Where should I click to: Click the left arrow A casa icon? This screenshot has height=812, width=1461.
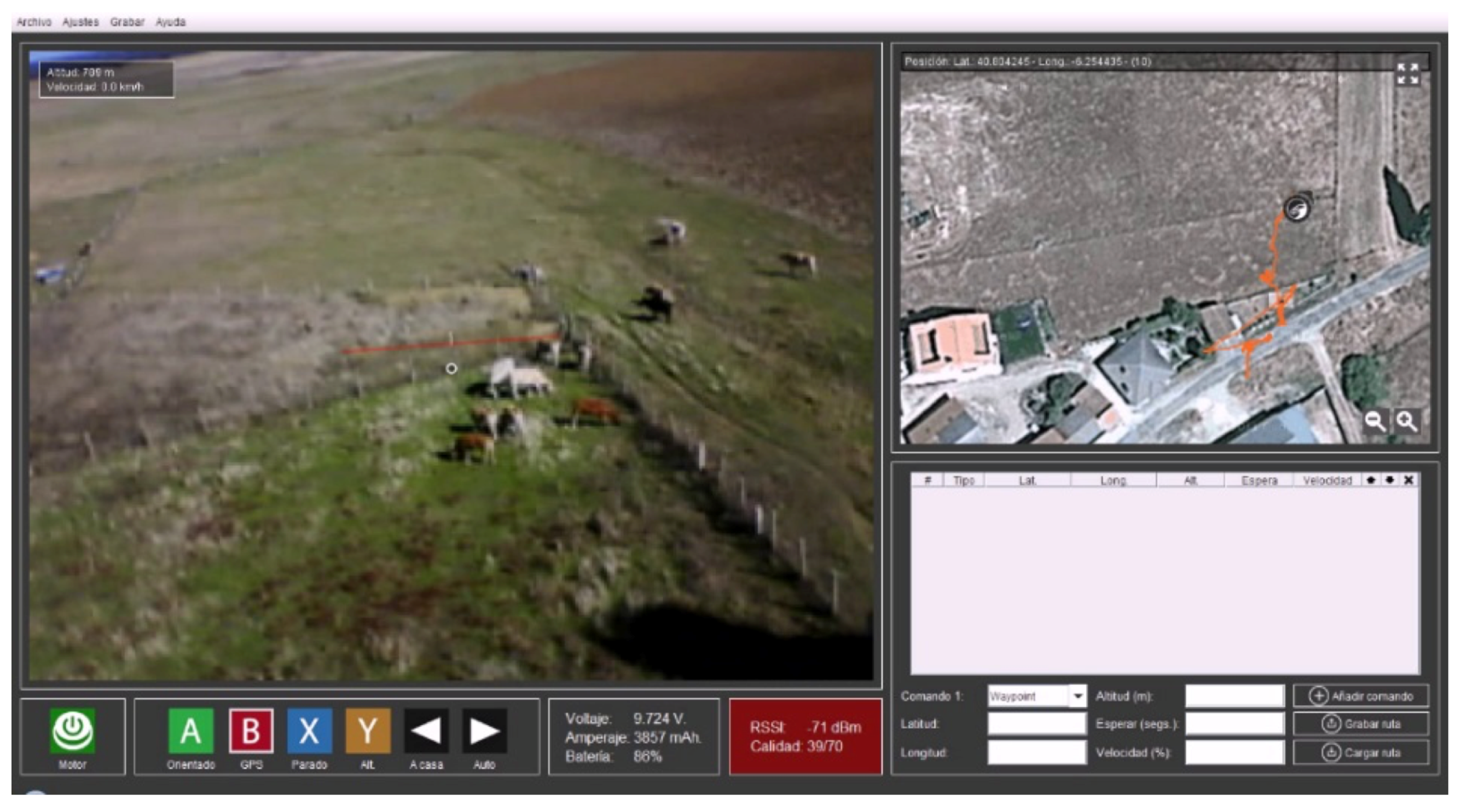click(426, 730)
